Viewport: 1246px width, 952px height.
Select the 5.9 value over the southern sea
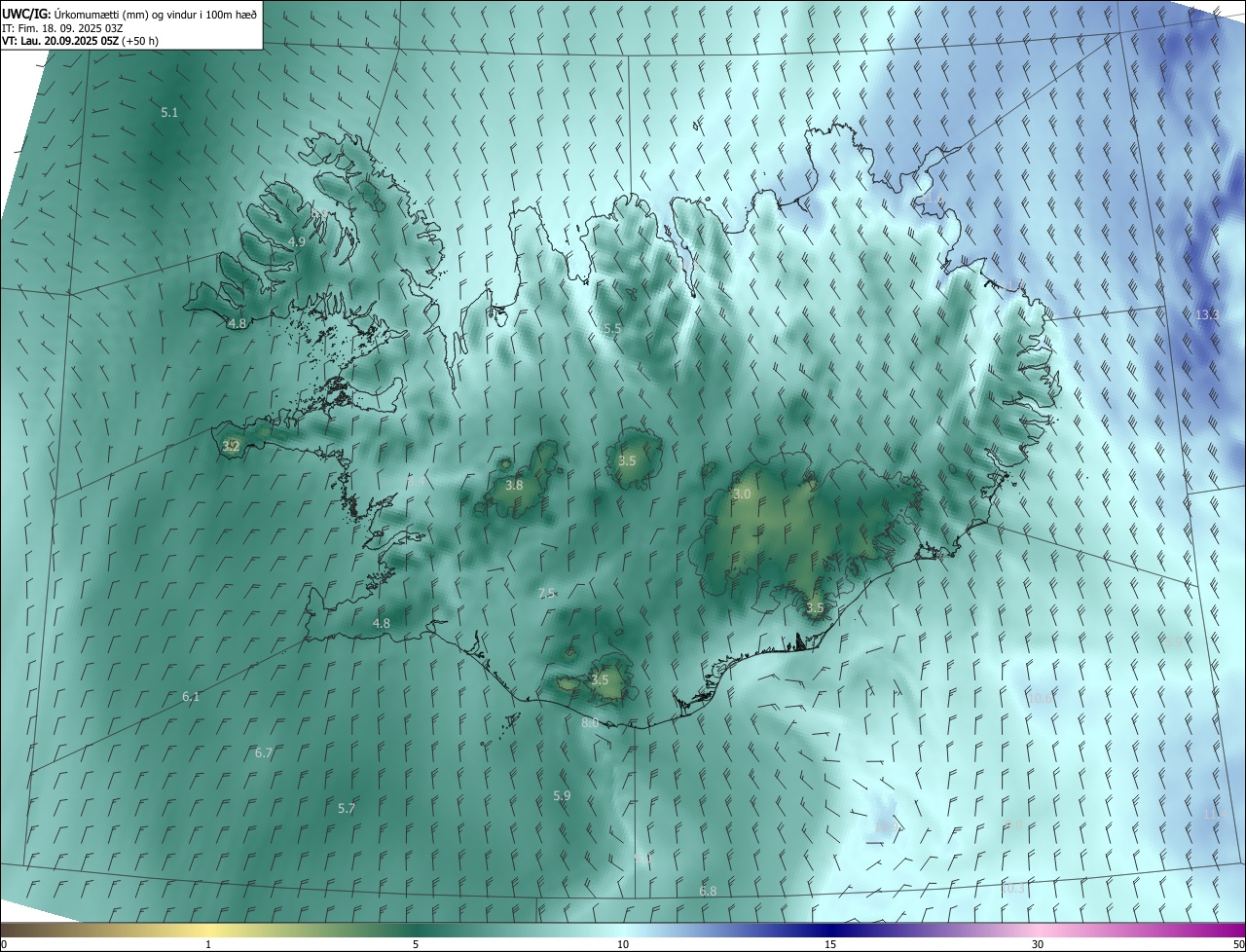(x=562, y=795)
